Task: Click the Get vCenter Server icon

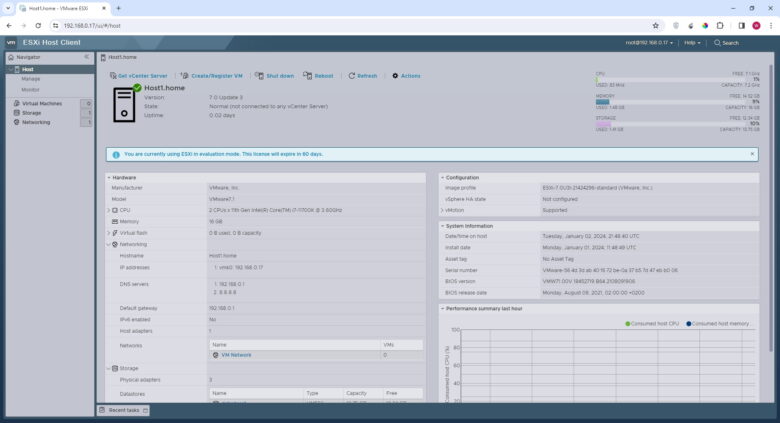Action: pos(113,76)
